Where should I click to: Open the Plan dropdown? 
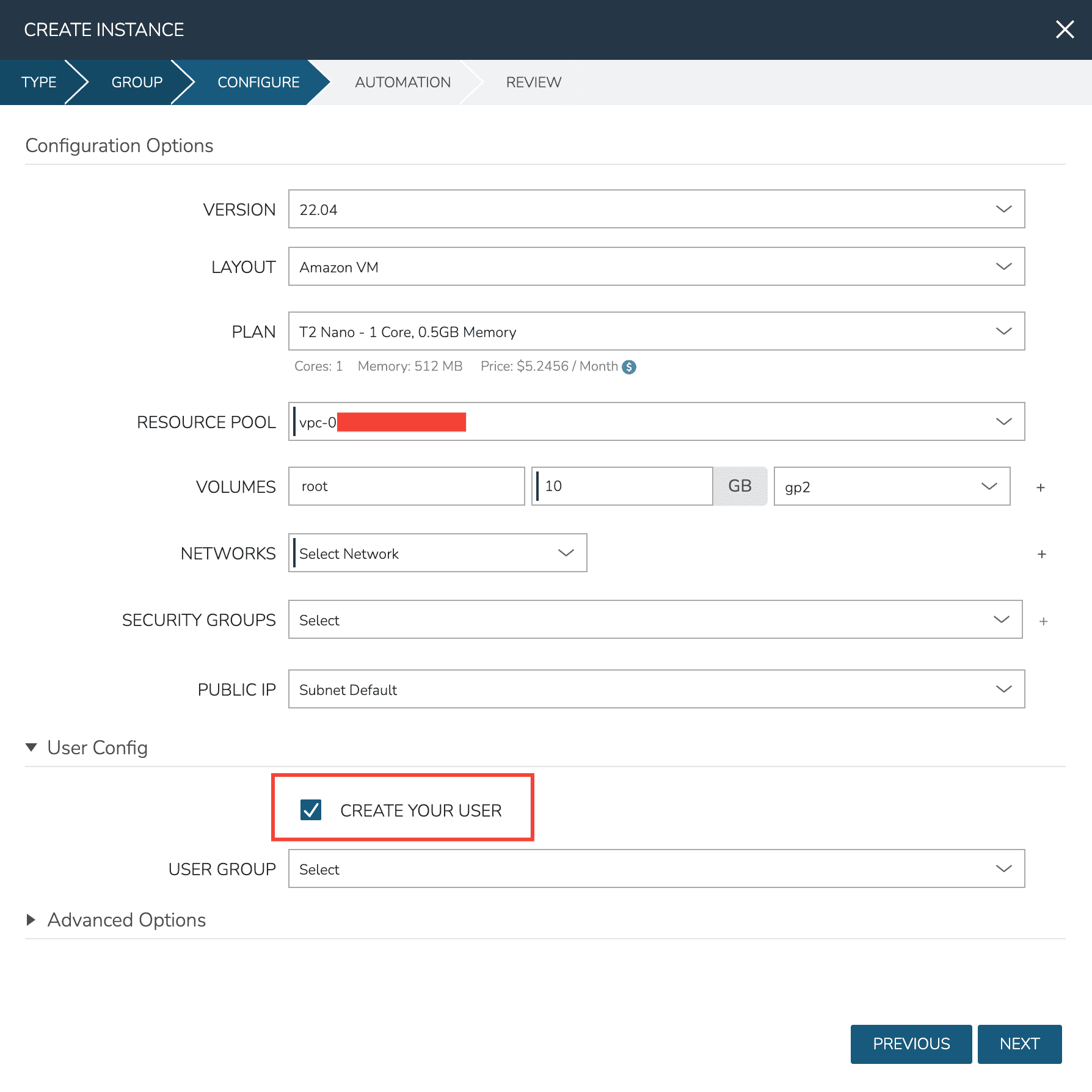click(656, 332)
